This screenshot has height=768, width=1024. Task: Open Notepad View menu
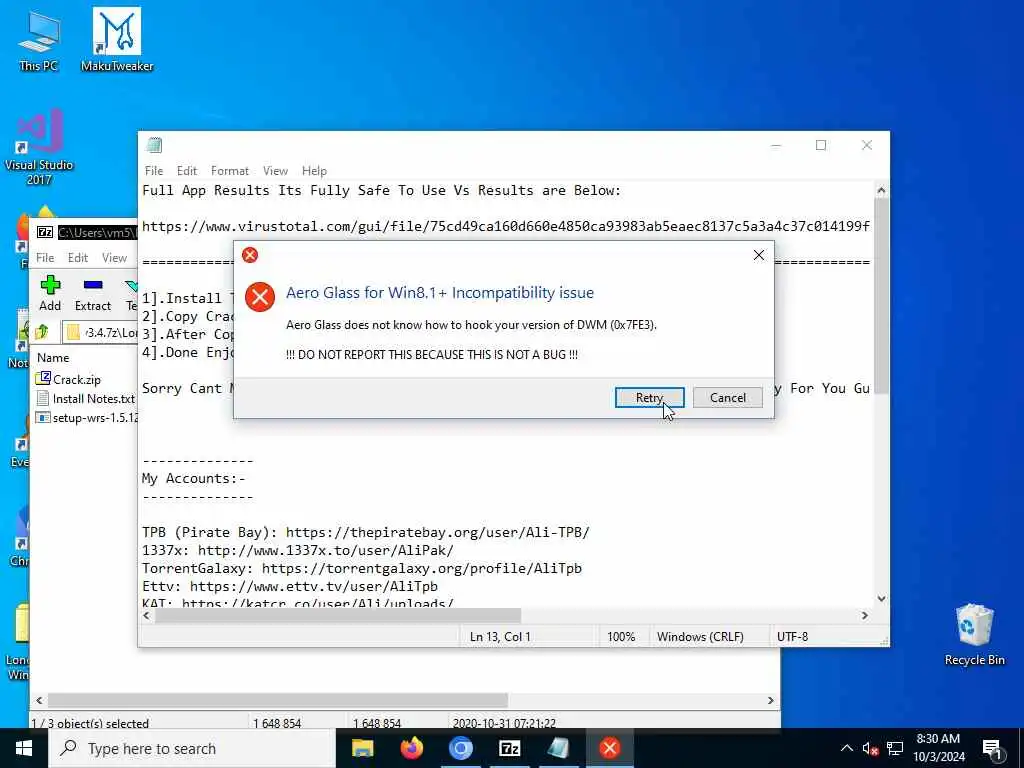276,170
